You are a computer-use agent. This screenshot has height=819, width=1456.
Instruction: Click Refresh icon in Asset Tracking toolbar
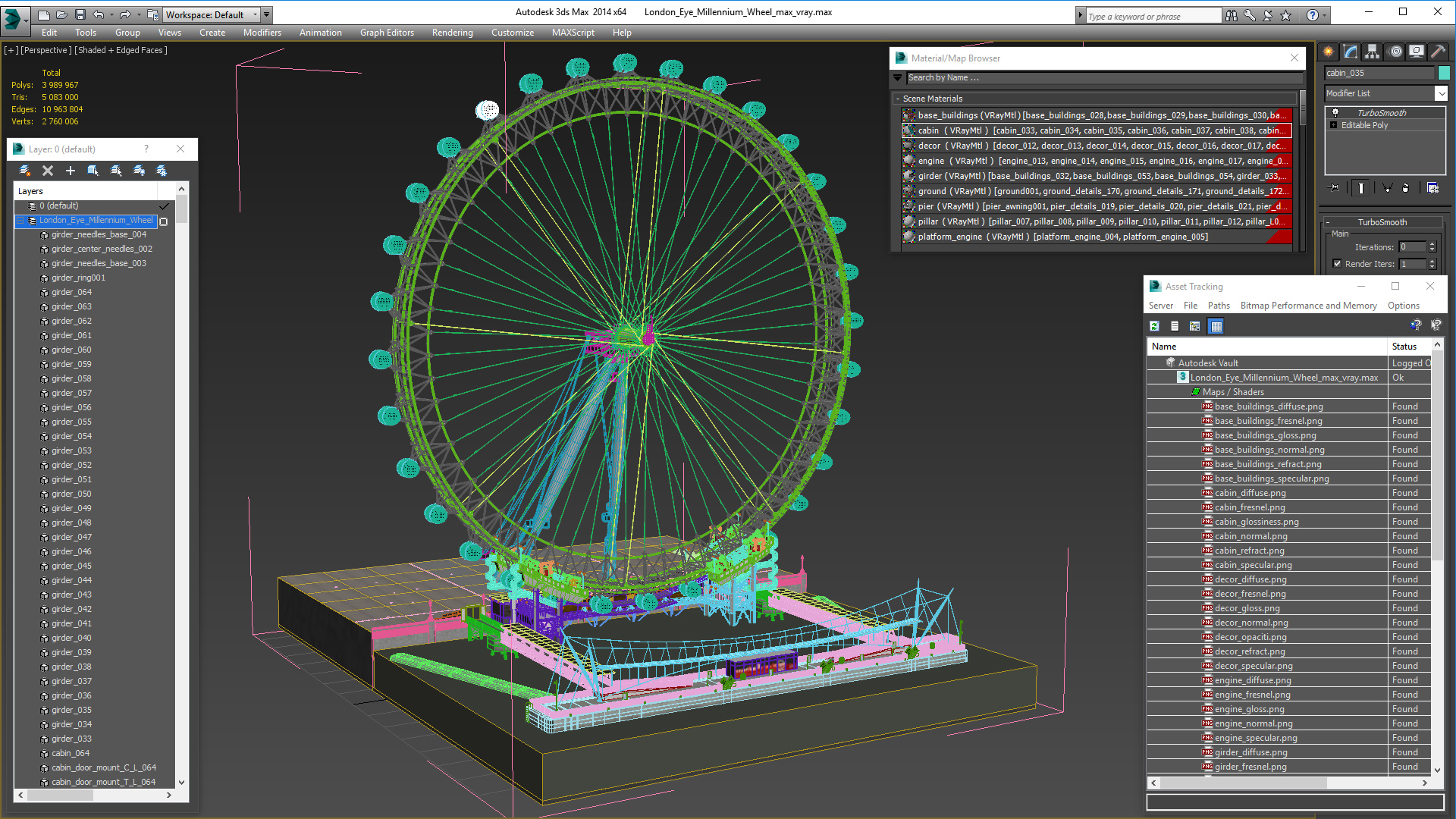(x=1154, y=326)
